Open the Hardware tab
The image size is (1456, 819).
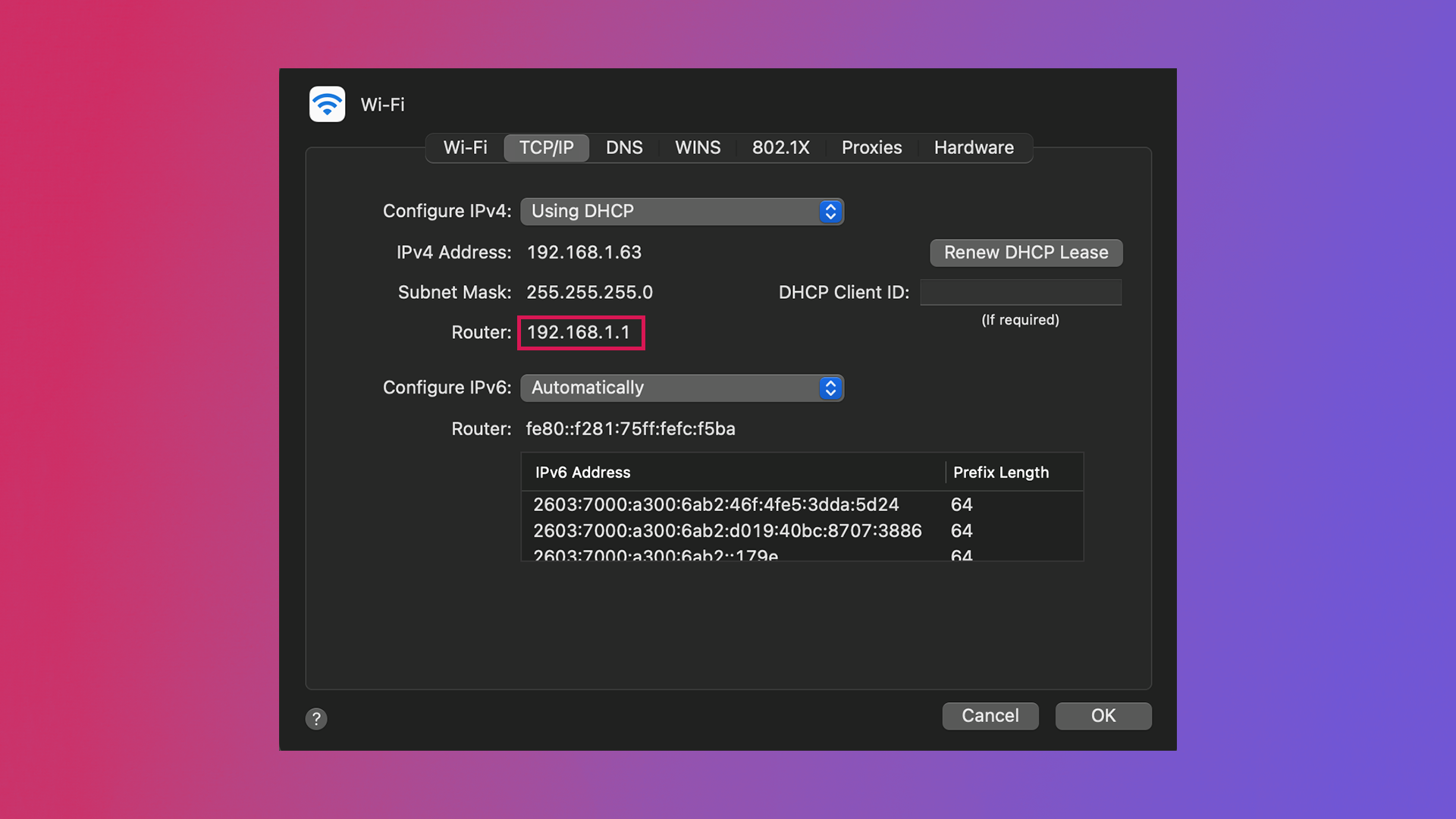coord(974,147)
